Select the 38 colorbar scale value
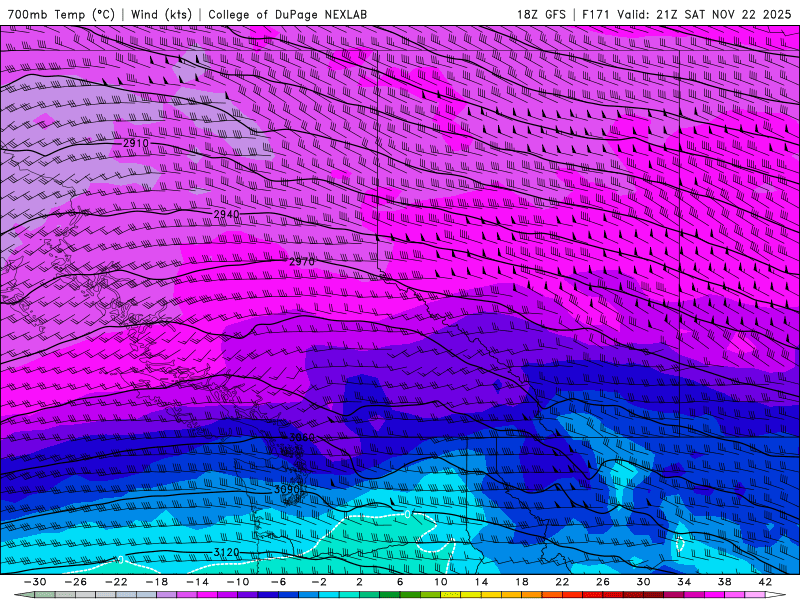 point(724,582)
